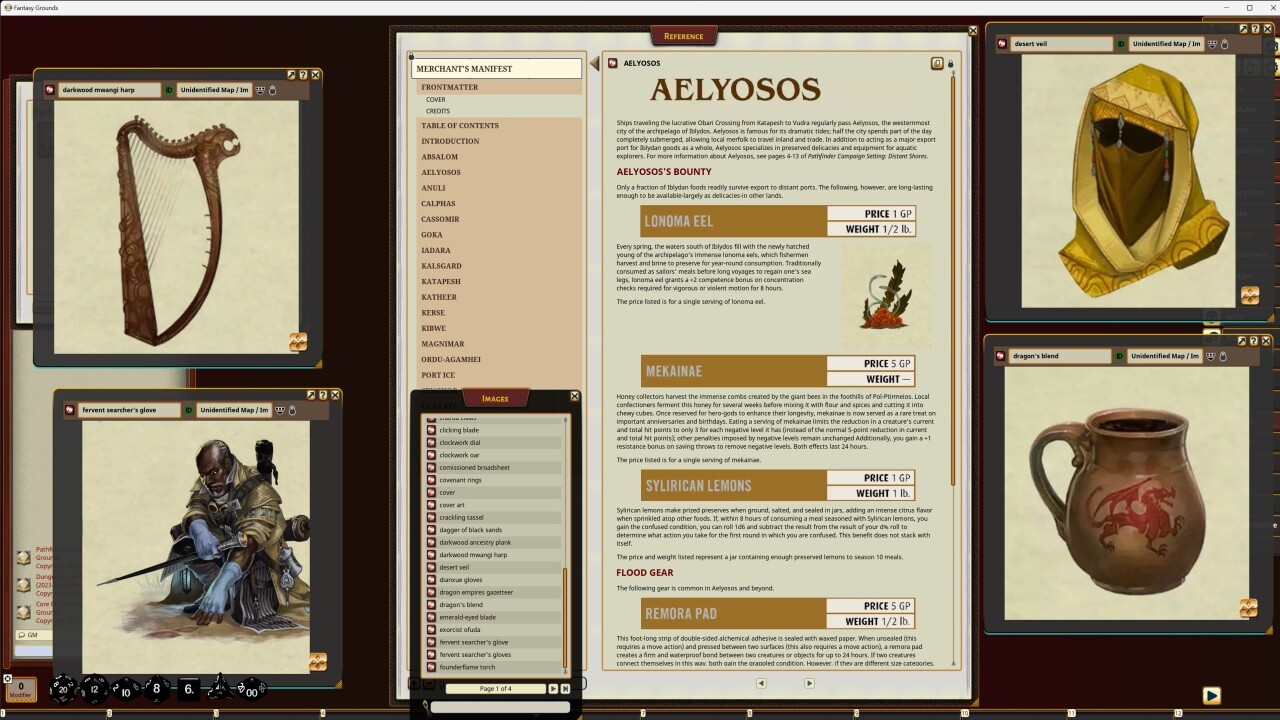
Task: Roll the percentile d00 die
Action: point(251,689)
